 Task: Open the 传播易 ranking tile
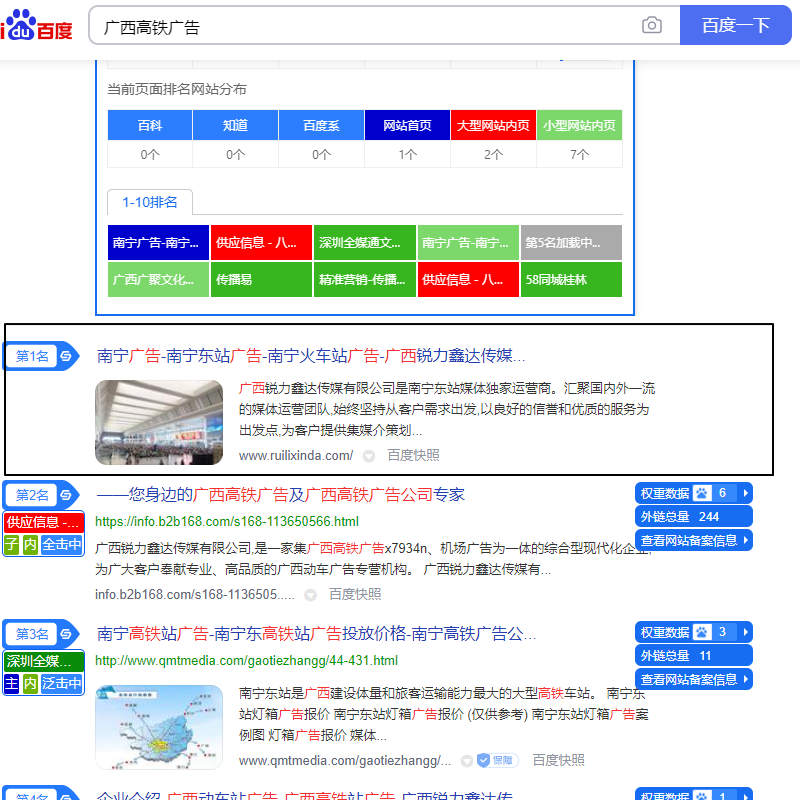pyautogui.click(x=261, y=279)
